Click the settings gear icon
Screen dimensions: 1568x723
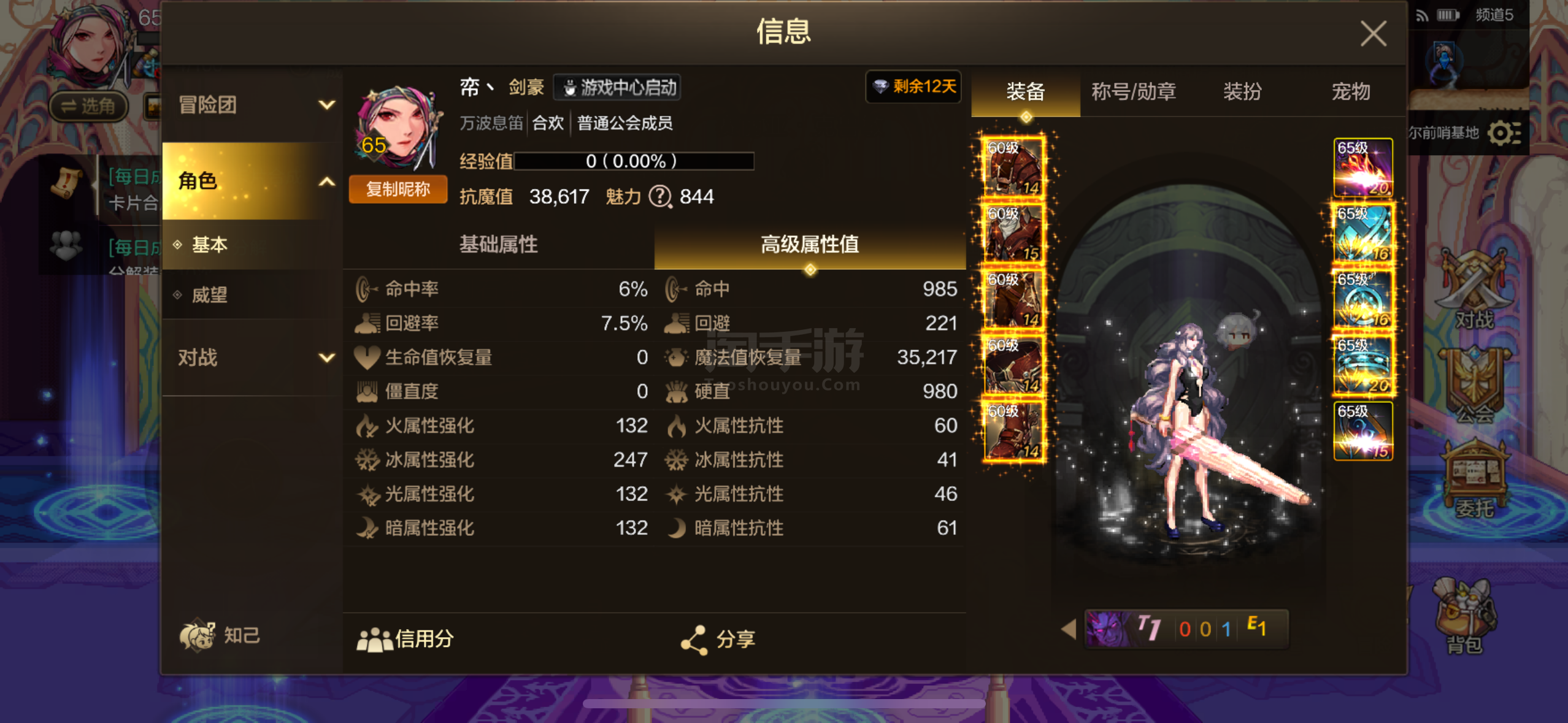coord(1504,132)
